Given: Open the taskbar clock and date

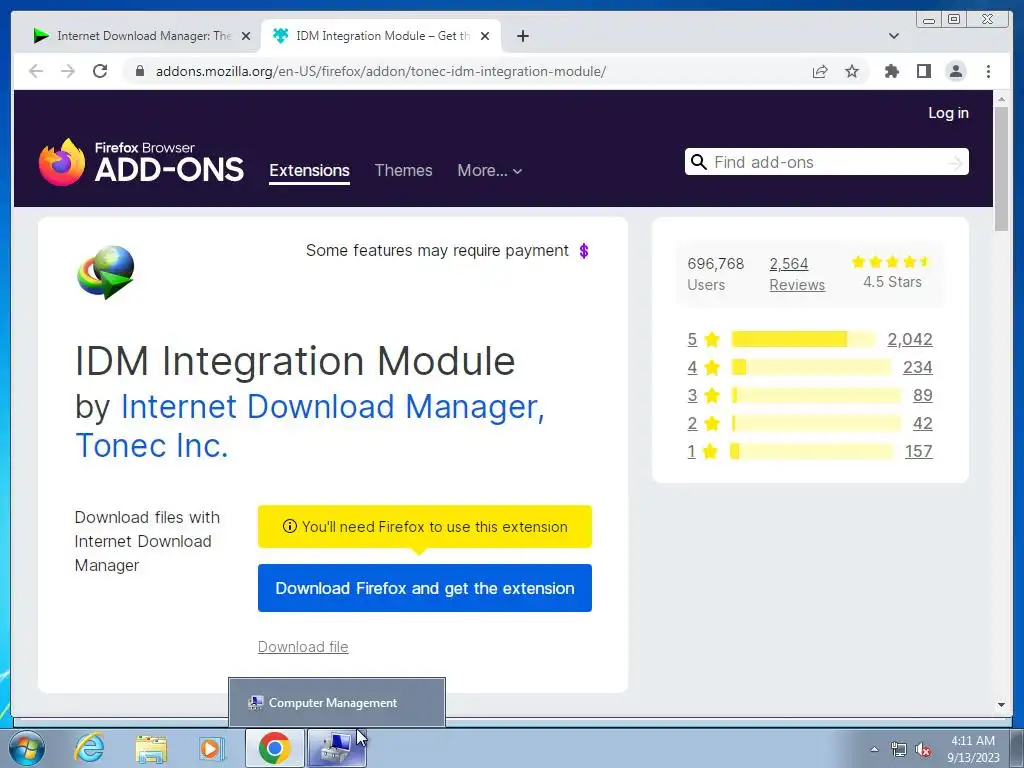Looking at the screenshot, I should coord(973,749).
